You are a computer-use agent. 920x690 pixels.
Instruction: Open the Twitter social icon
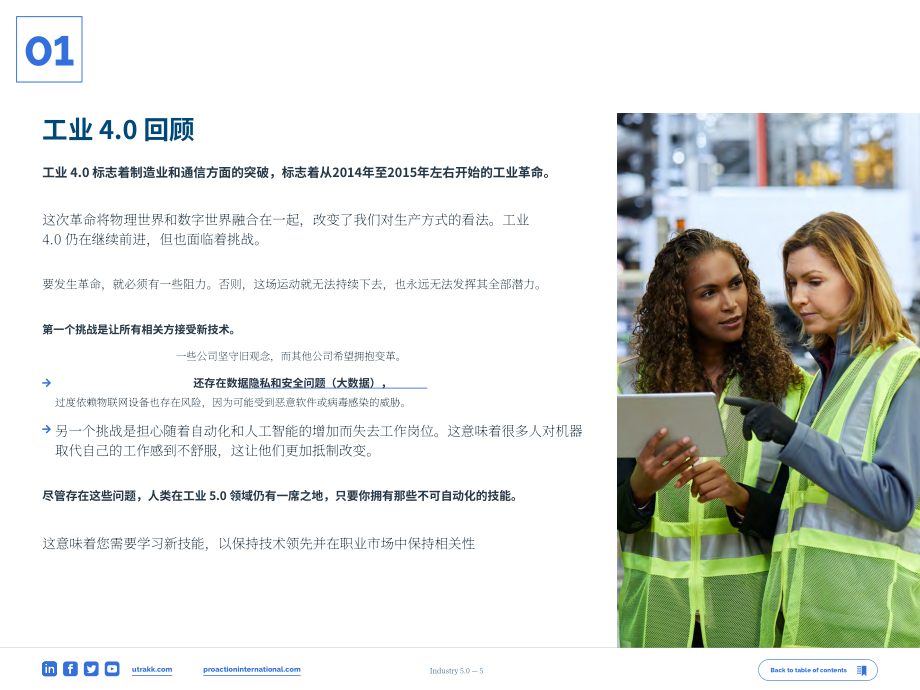(91, 669)
